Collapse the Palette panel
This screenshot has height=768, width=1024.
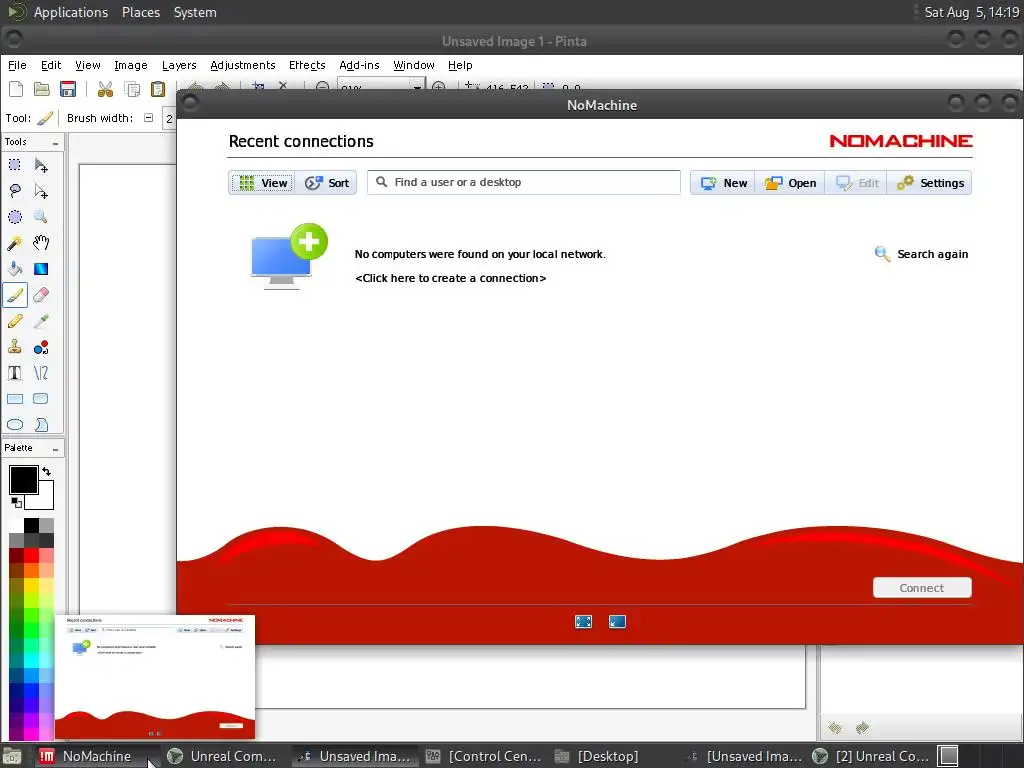pos(56,449)
